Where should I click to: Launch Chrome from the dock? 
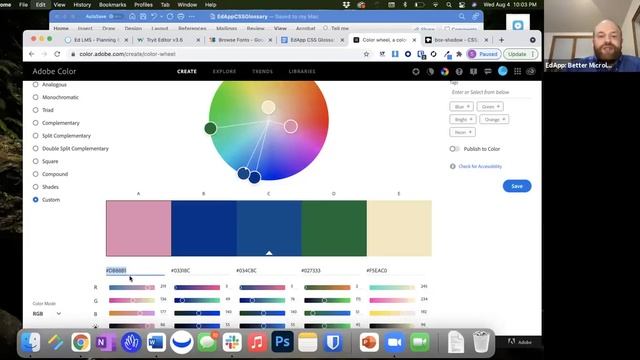81,342
